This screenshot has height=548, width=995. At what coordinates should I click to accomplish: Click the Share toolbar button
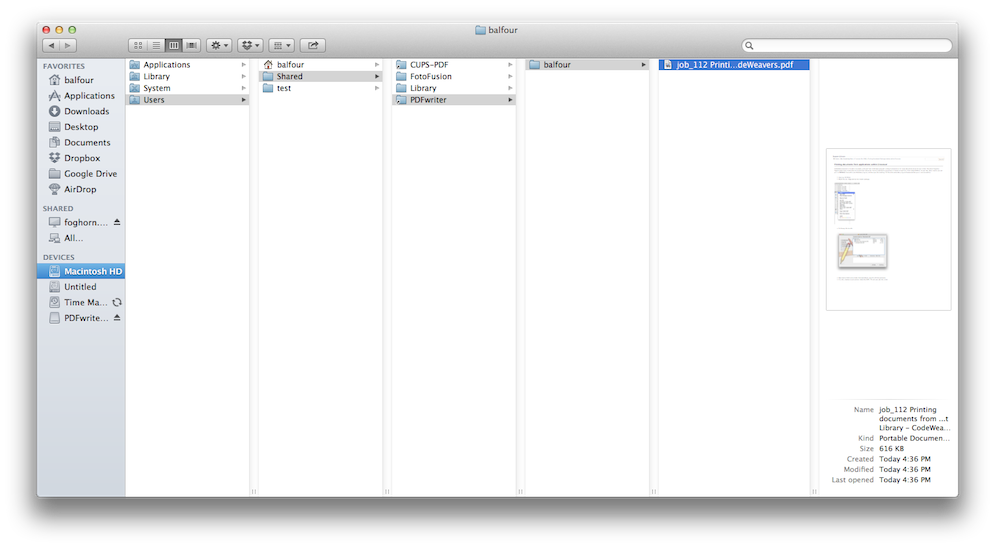[x=313, y=46]
